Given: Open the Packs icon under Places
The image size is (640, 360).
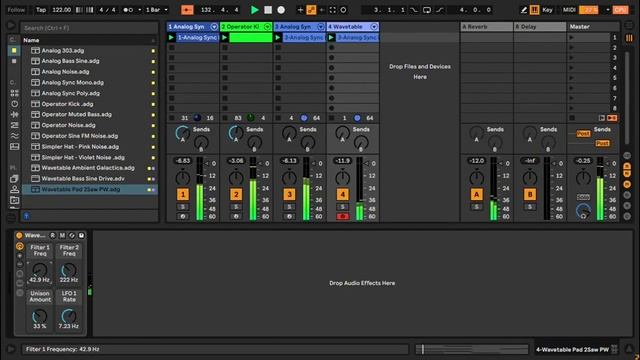Looking at the screenshot, I should [x=14, y=179].
